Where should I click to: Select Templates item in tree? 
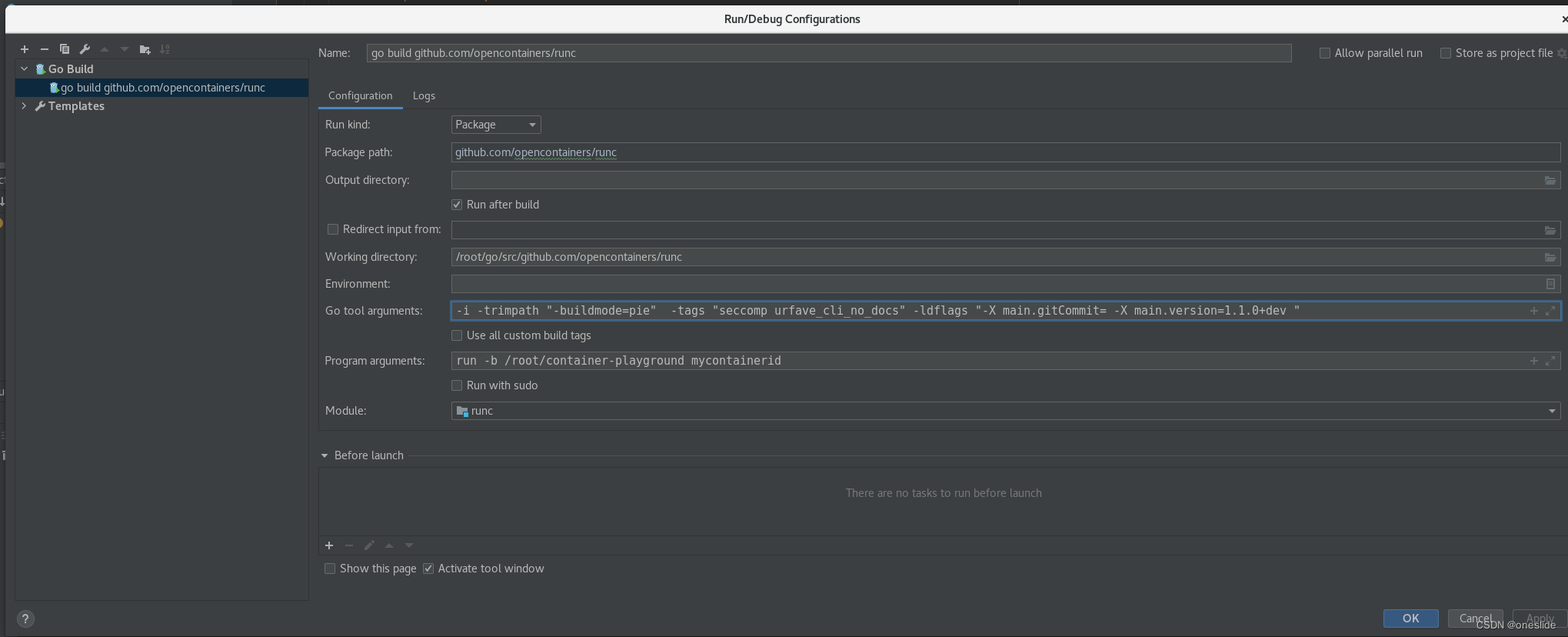pos(76,106)
